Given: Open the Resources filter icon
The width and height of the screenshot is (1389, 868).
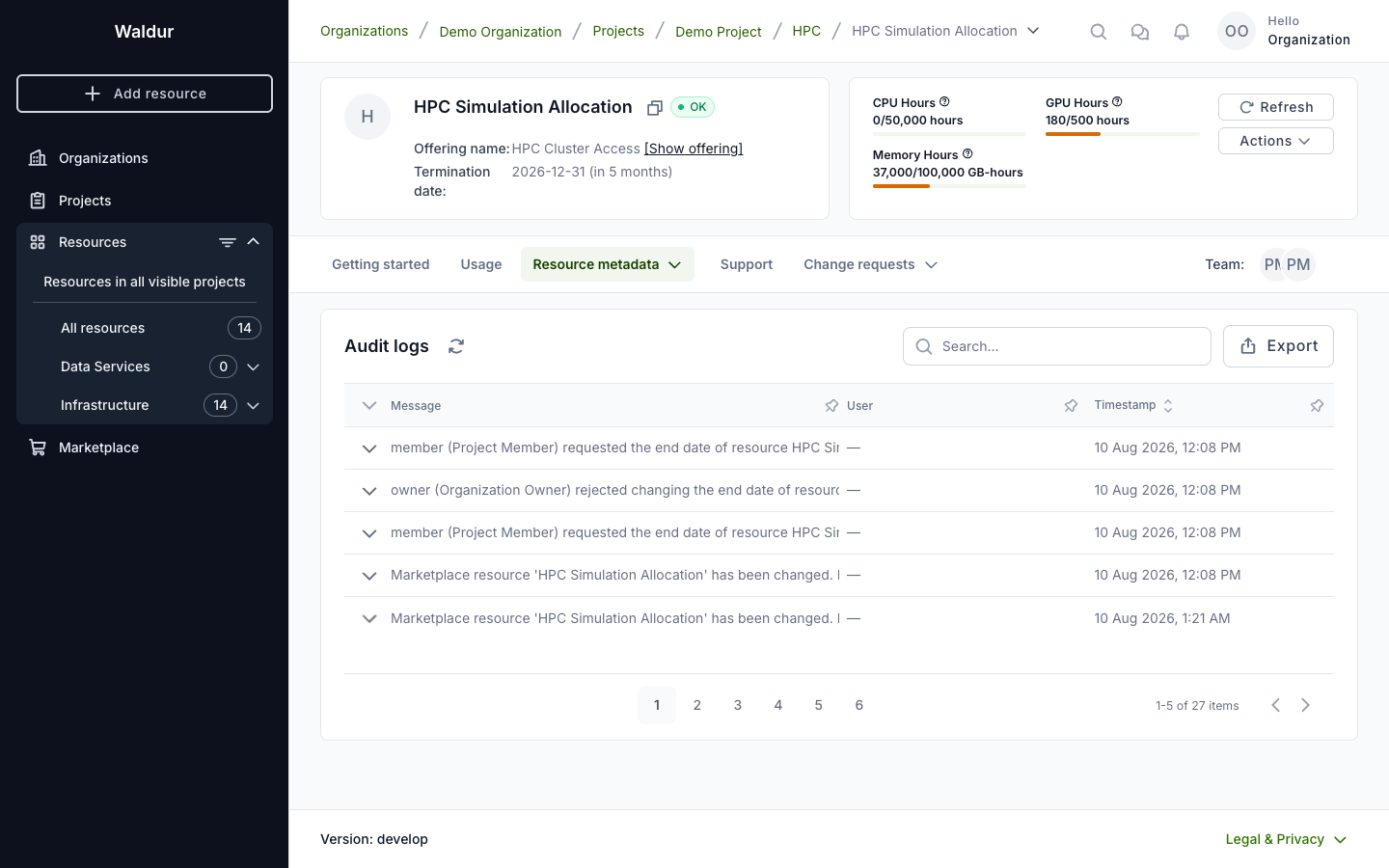Looking at the screenshot, I should point(228,242).
